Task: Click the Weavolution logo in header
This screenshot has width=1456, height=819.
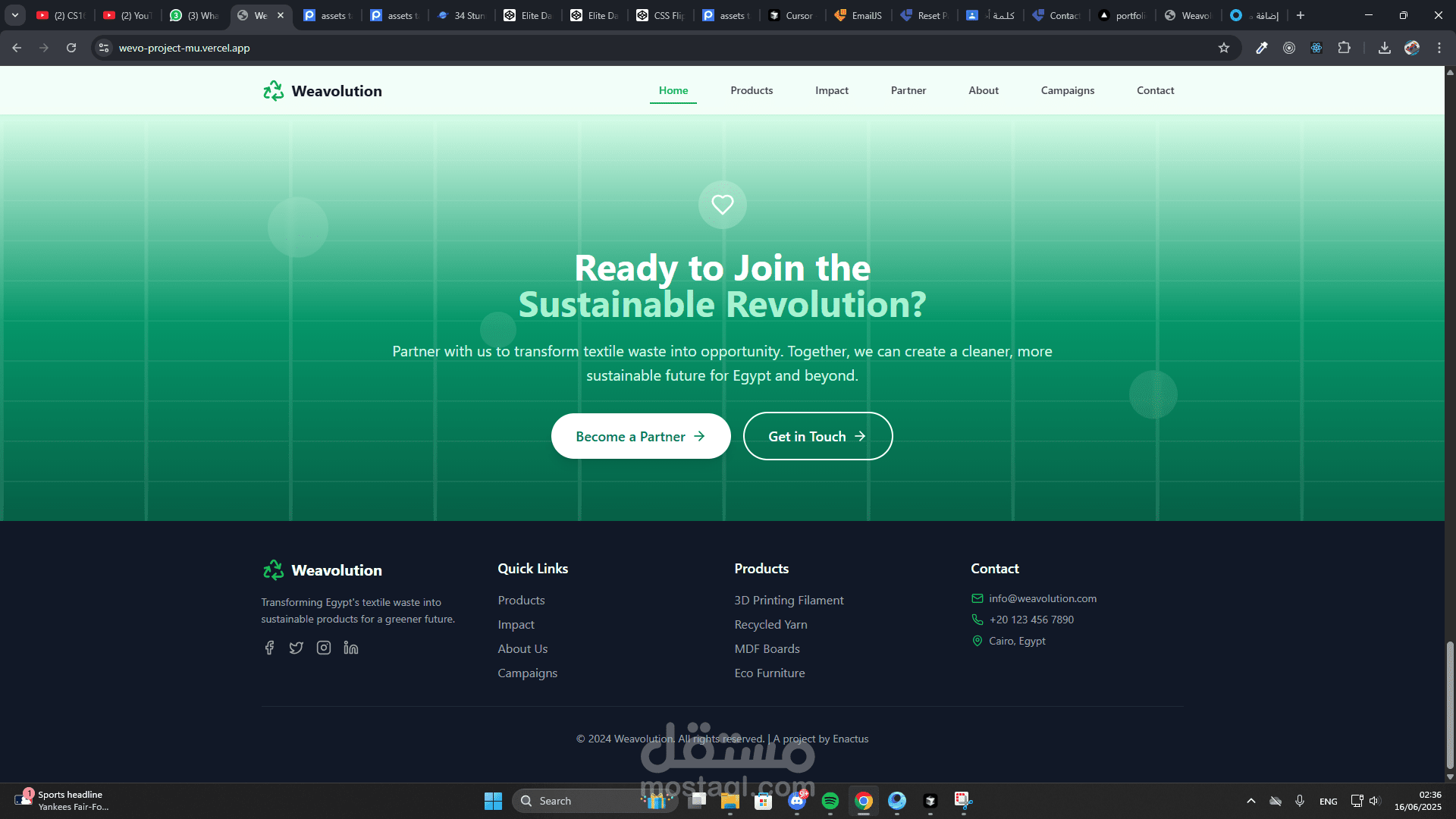Action: click(x=322, y=91)
